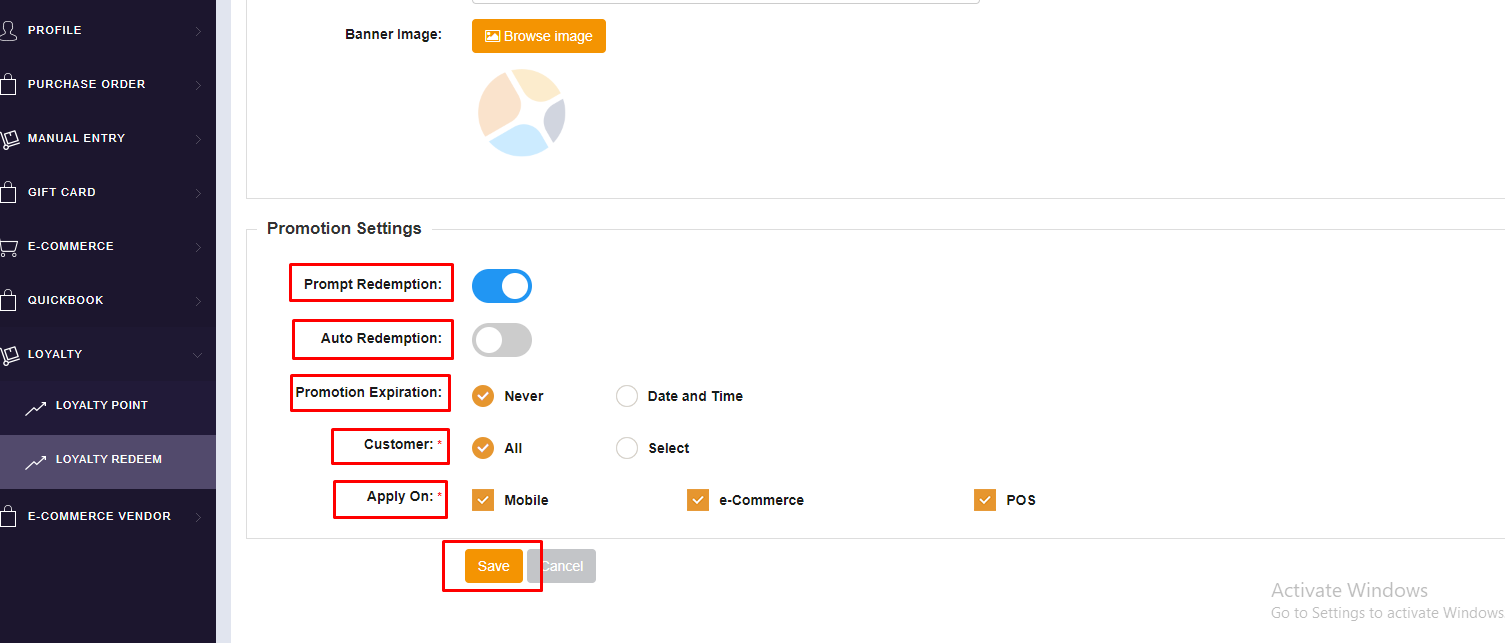Save the promotion settings
Viewport: 1505px width, 643px height.
(x=494, y=566)
